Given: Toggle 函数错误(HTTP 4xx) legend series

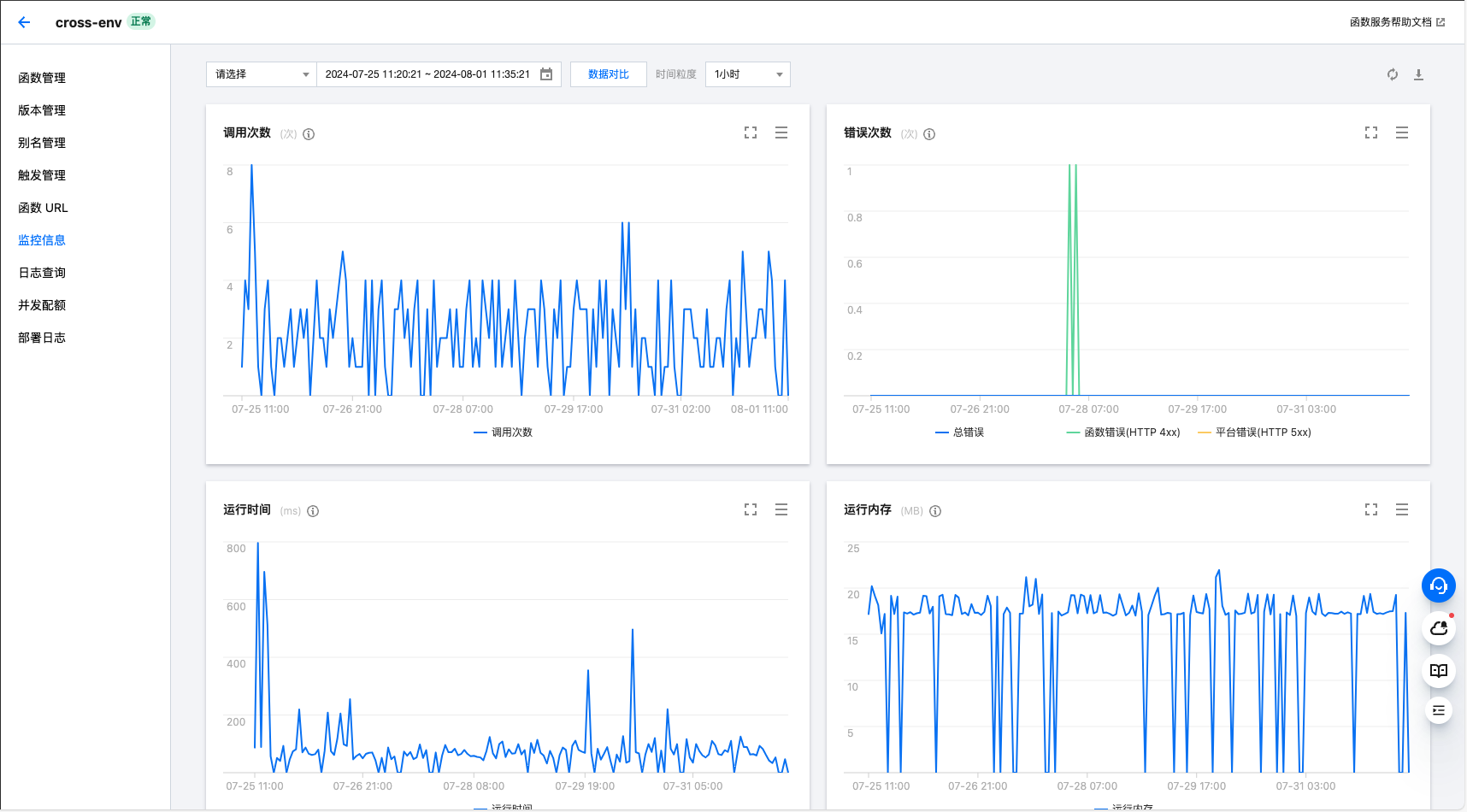Looking at the screenshot, I should (1123, 432).
